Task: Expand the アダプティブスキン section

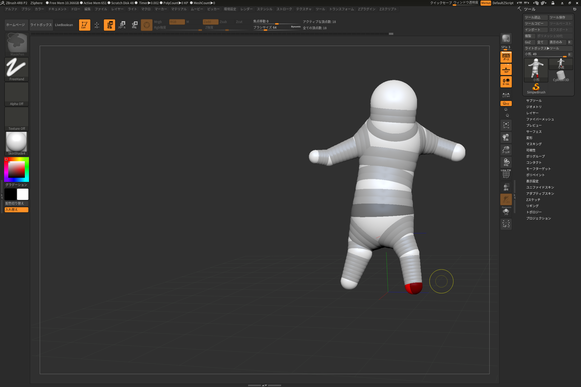Action: coord(540,194)
